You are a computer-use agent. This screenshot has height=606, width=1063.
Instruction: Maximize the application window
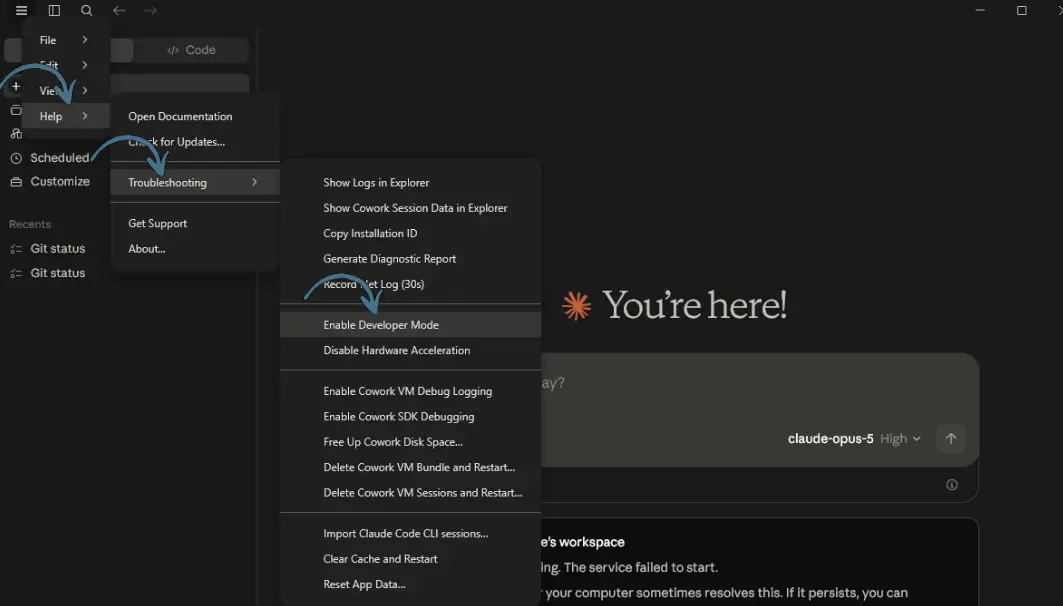pos(1022,10)
